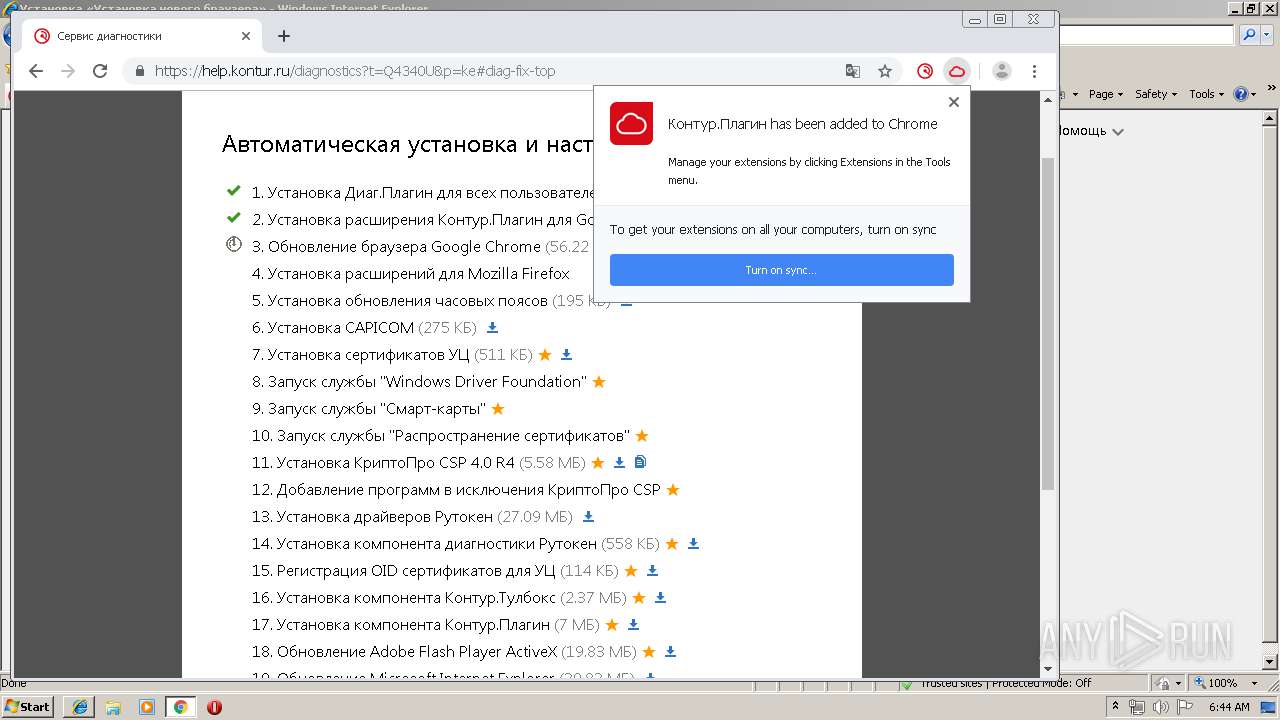The image size is (1280, 720).
Task: Open the Tools menu in Internet Explorer
Action: coord(1207,94)
